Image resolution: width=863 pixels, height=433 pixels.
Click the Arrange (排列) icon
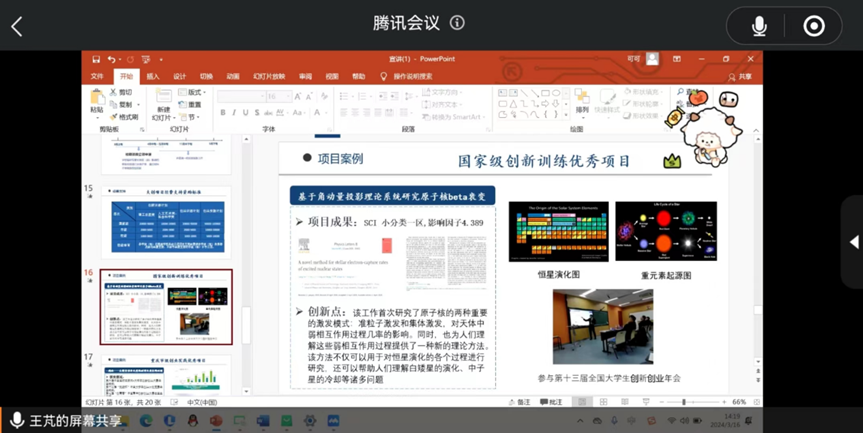582,99
